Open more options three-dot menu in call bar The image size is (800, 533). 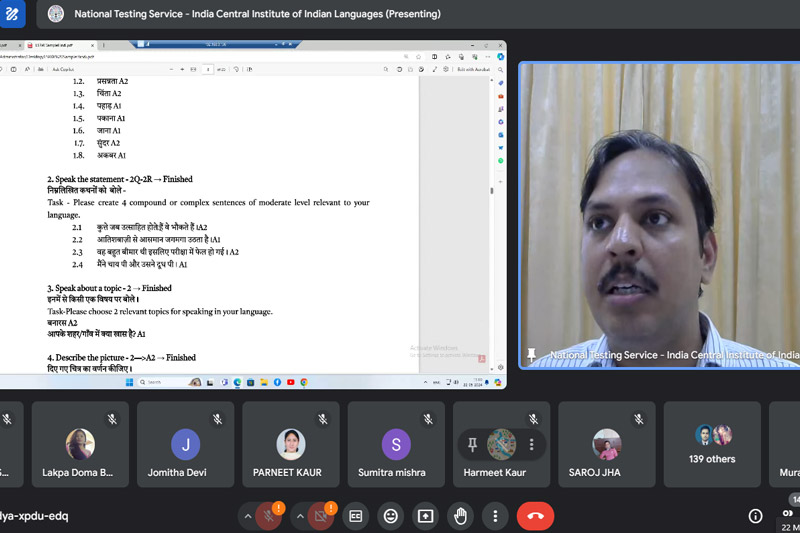[x=495, y=516]
